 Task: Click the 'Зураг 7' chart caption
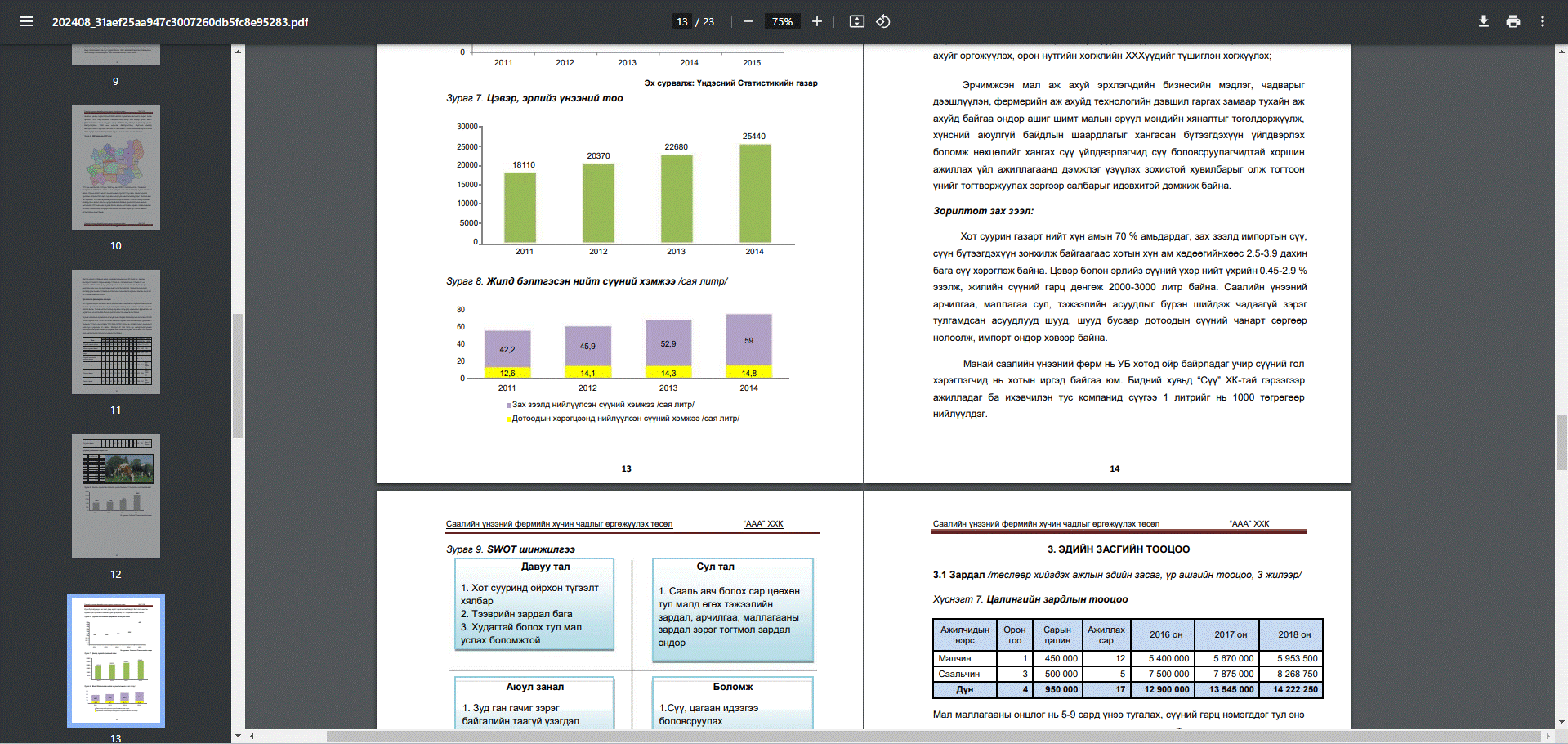(534, 98)
